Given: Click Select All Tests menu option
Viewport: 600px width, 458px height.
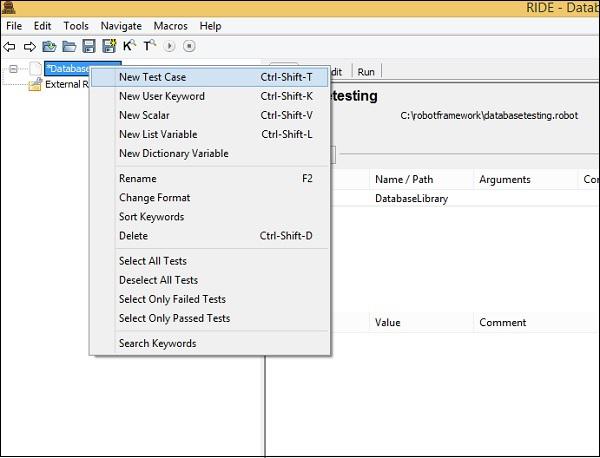Looking at the screenshot, I should point(152,261).
